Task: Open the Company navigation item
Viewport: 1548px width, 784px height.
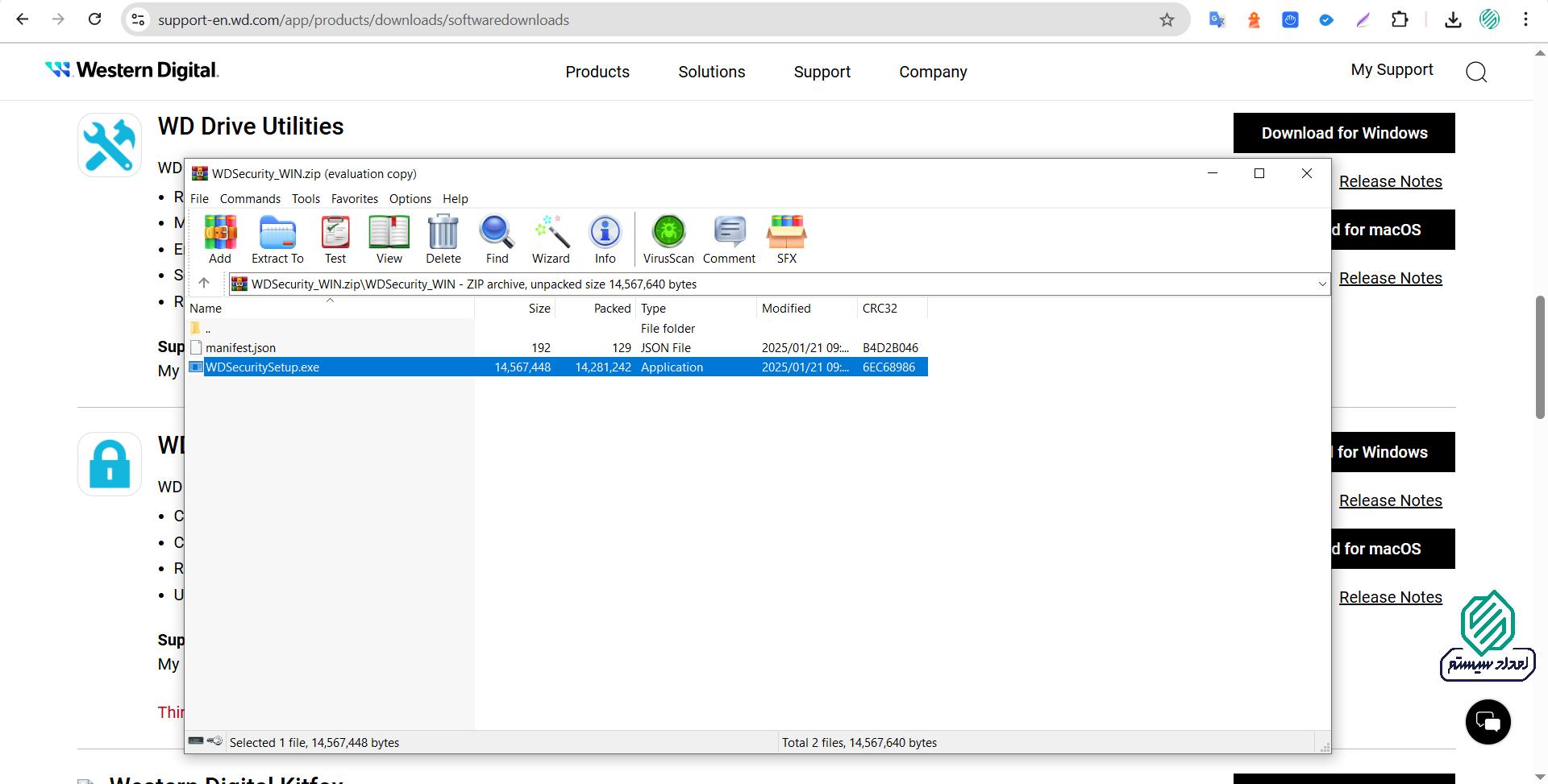Action: tap(933, 72)
